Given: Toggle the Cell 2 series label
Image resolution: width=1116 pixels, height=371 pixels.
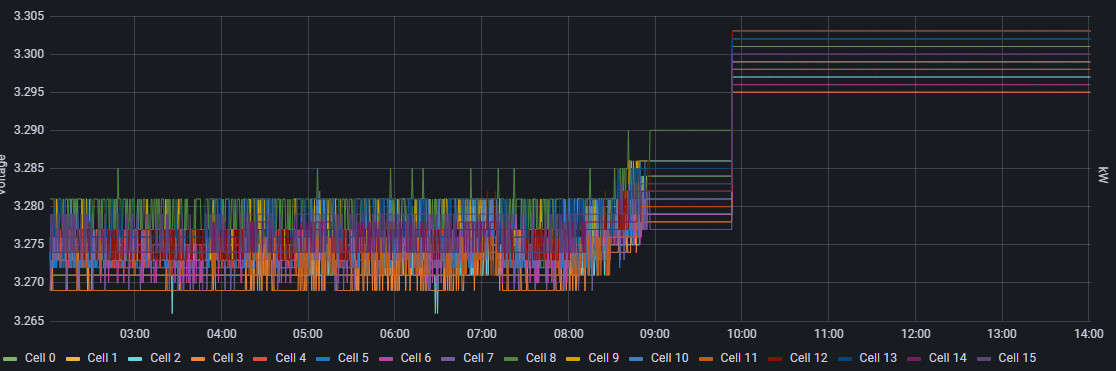Looking at the screenshot, I should pos(165,357).
